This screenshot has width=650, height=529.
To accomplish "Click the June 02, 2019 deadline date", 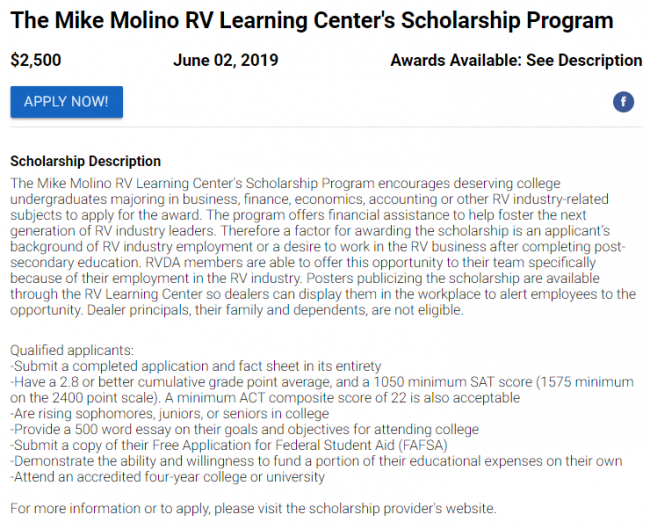I will pos(225,60).
